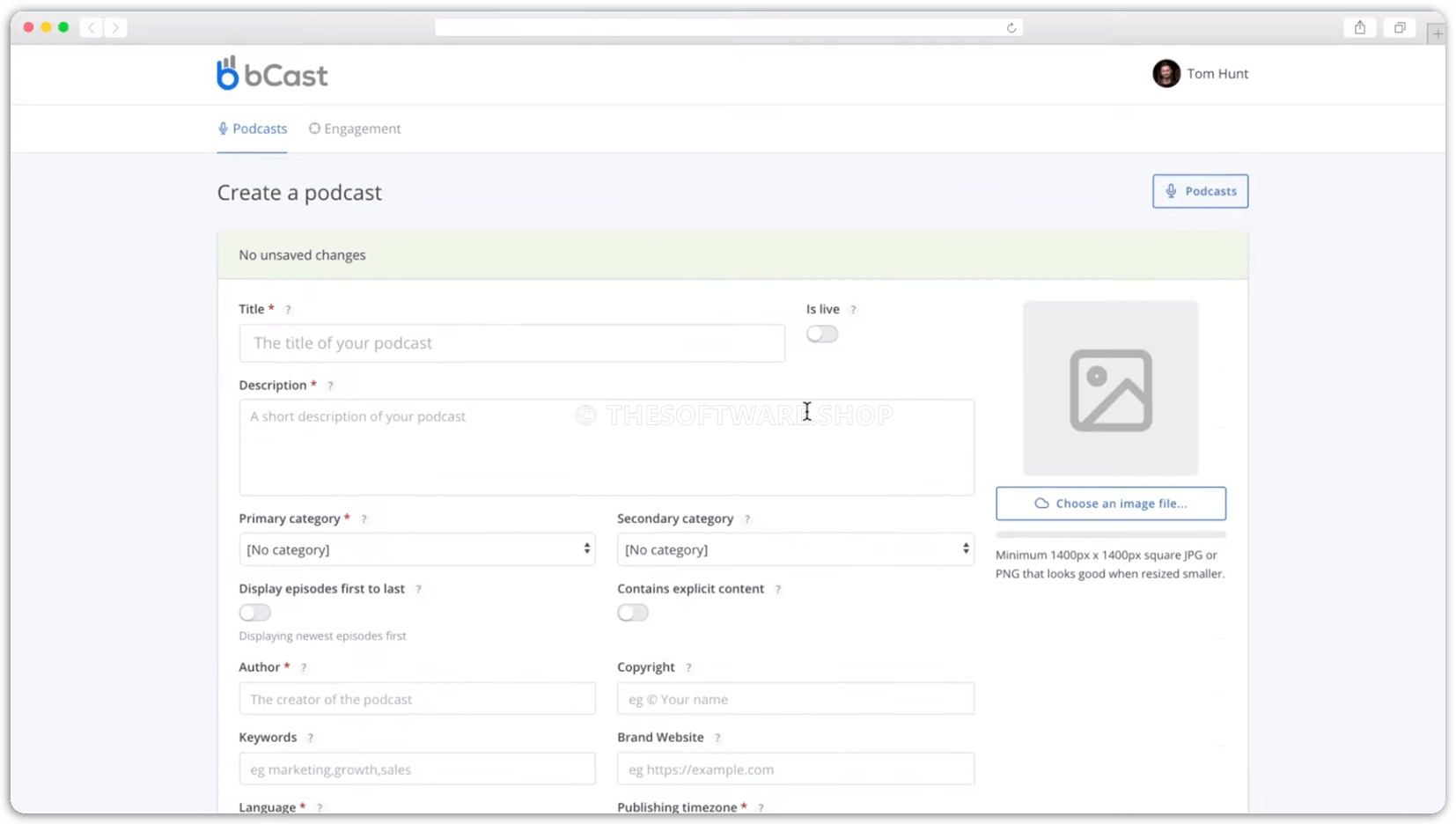Click the help icon beside Is live
The height and width of the screenshot is (824, 1456).
tap(853, 310)
